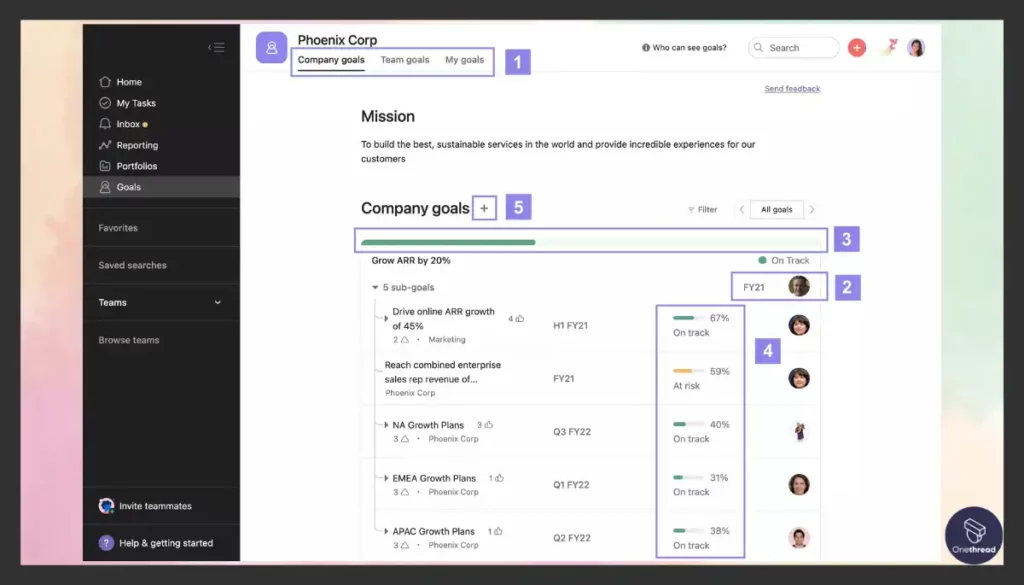Open Saved searches in sidebar

point(133,265)
